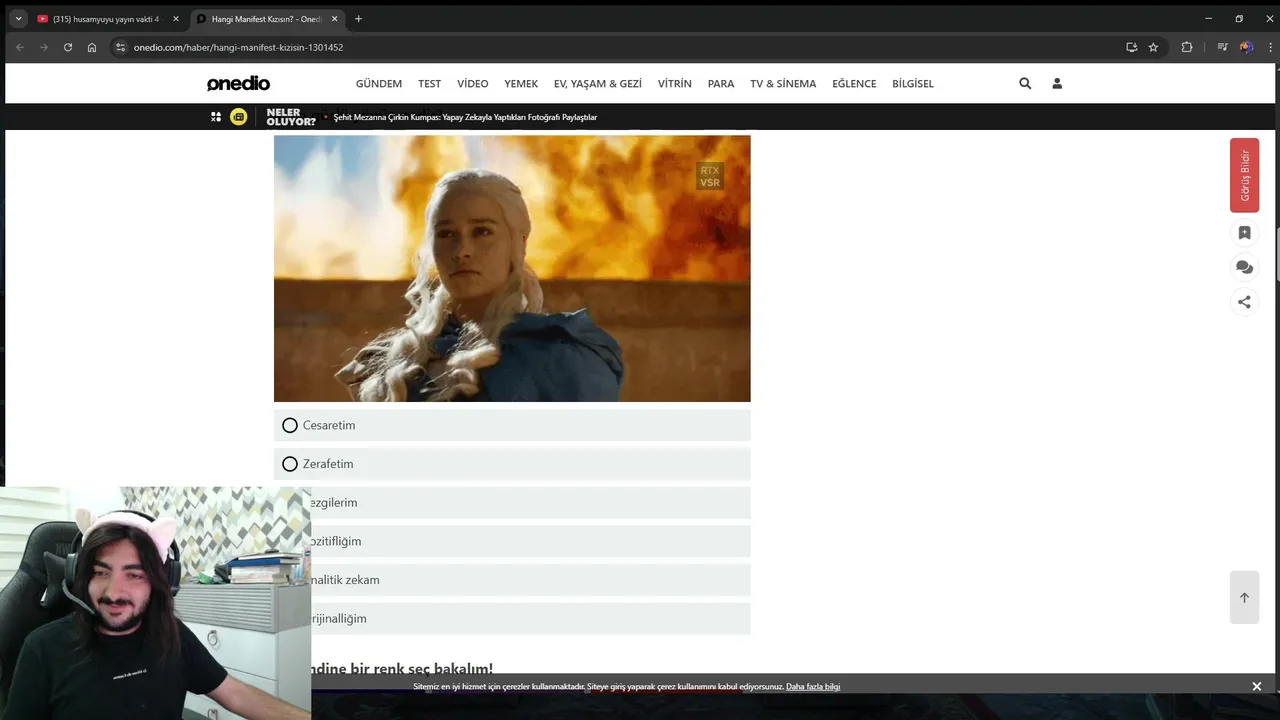Go forward in browser history

click(44, 47)
